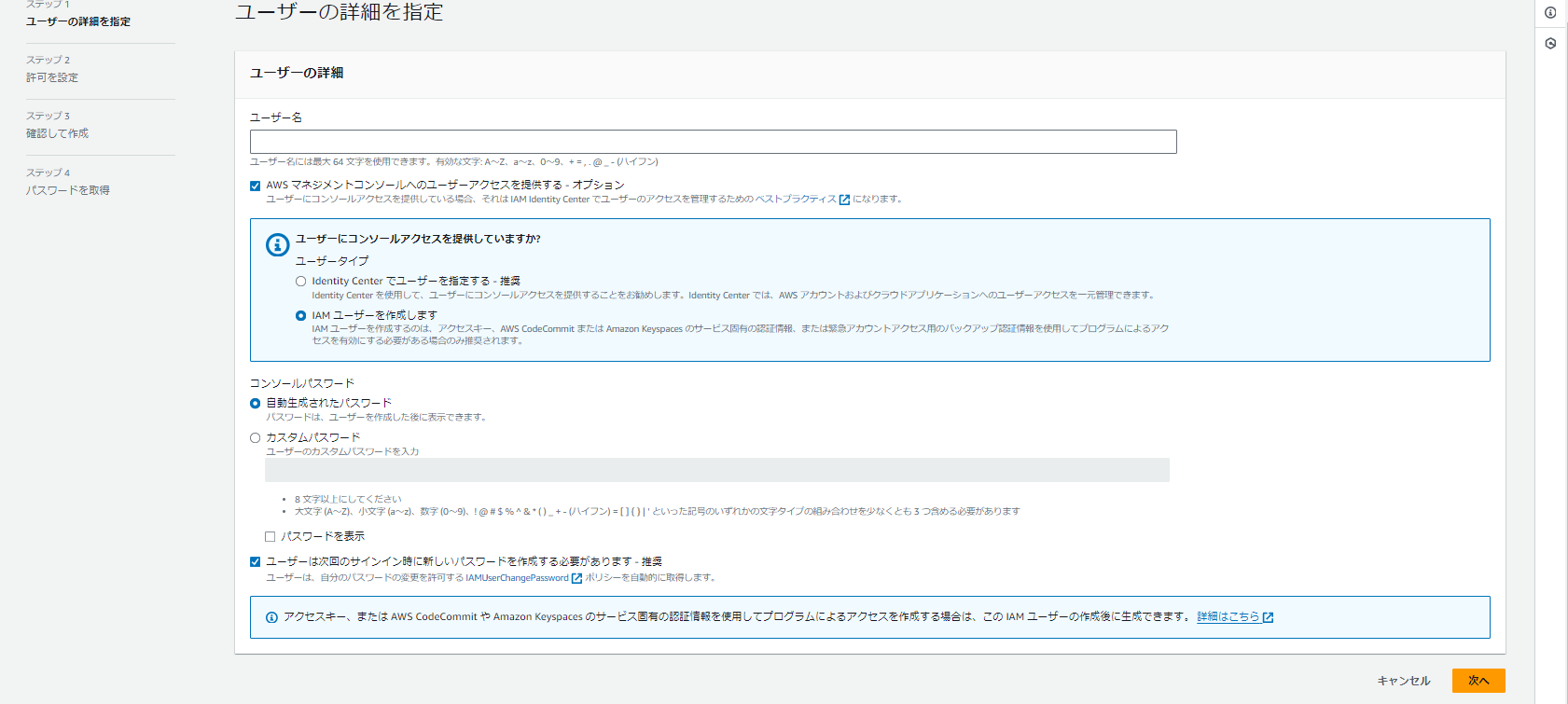Select IAM ユーザーを作成します radio
This screenshot has height=704, width=1568.
(300, 315)
